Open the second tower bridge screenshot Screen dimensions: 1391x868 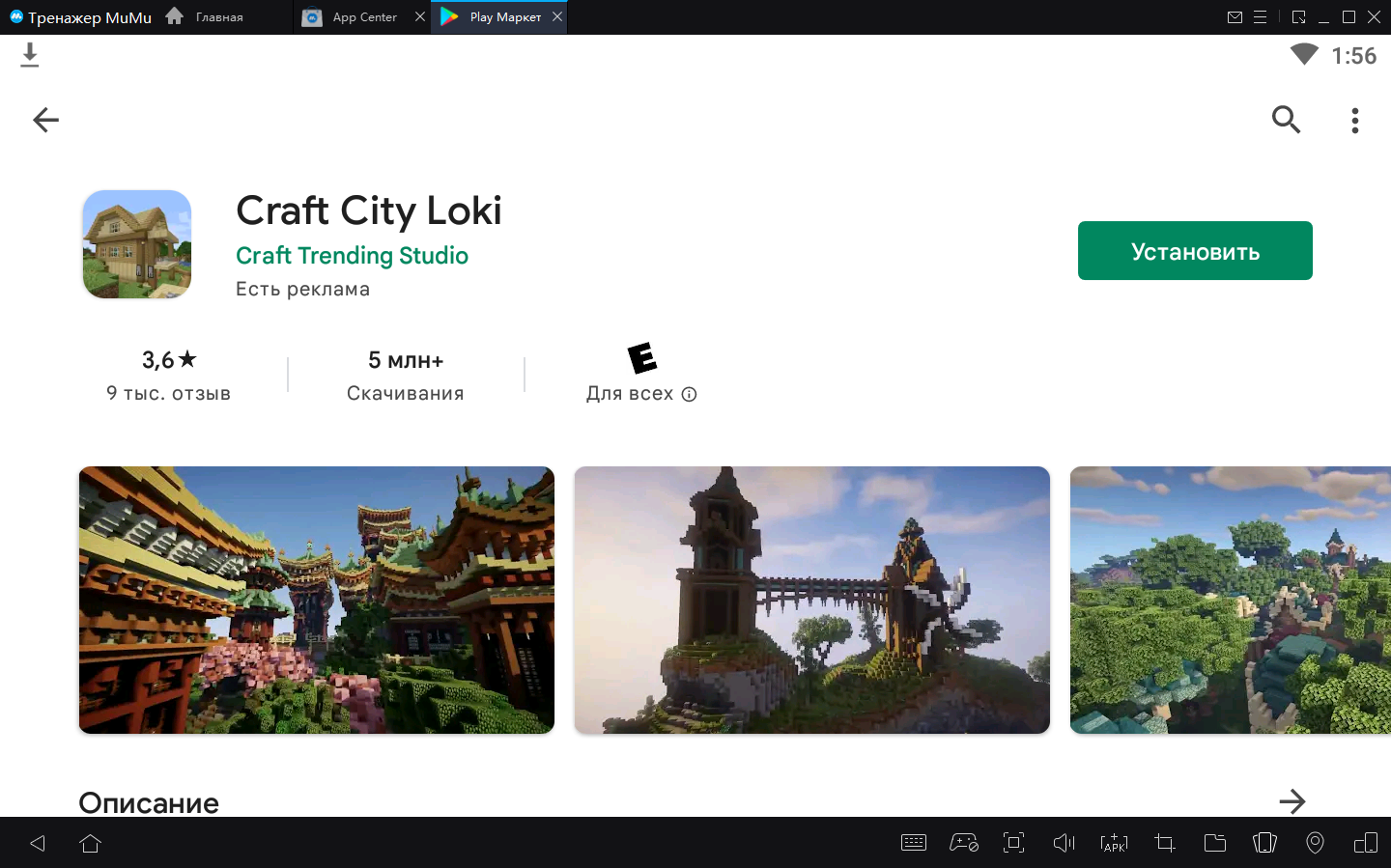click(x=811, y=600)
